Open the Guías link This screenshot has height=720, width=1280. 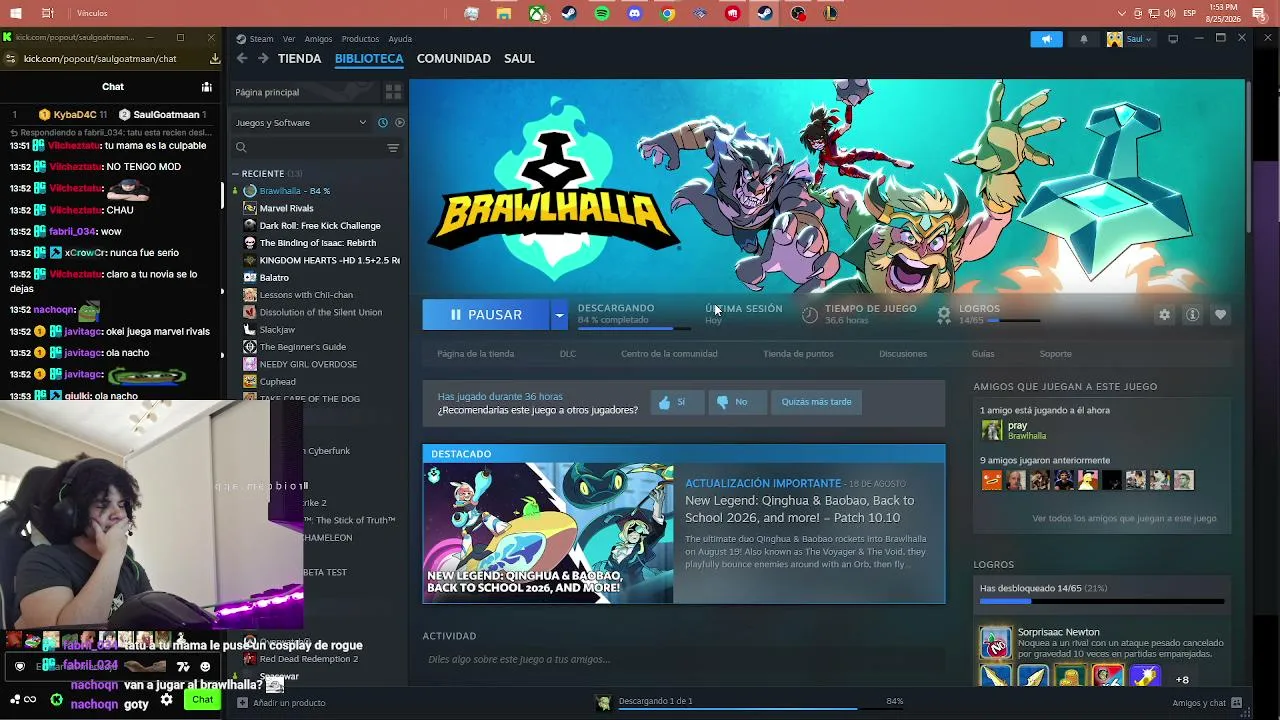point(983,354)
